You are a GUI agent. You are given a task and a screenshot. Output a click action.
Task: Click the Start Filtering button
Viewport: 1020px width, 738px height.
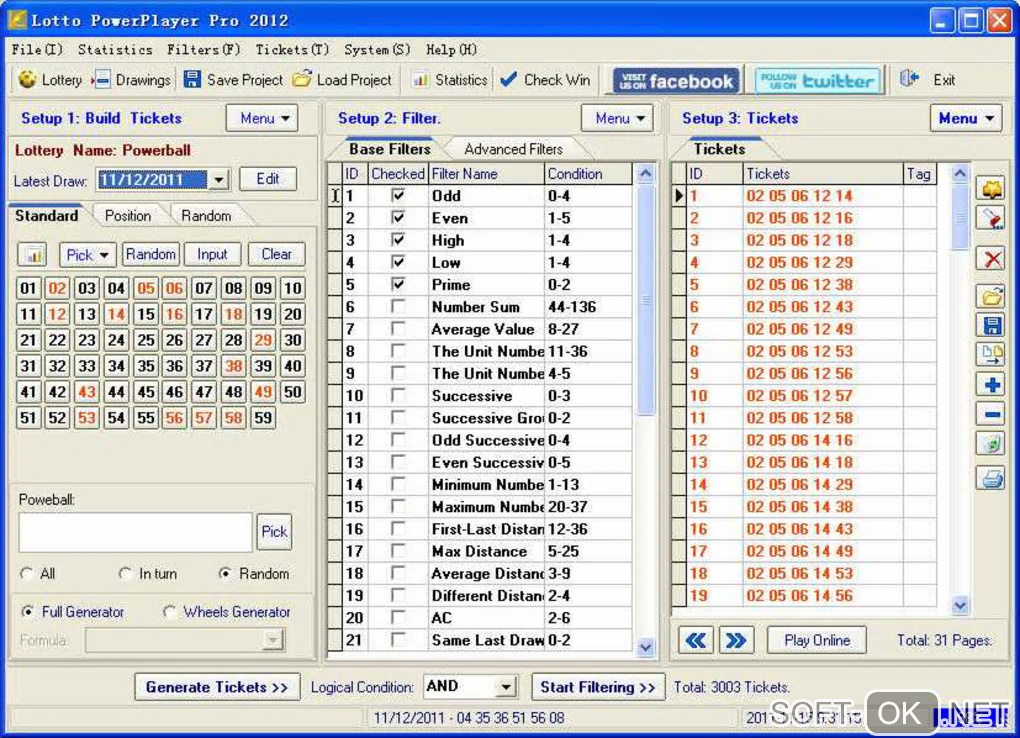point(598,687)
